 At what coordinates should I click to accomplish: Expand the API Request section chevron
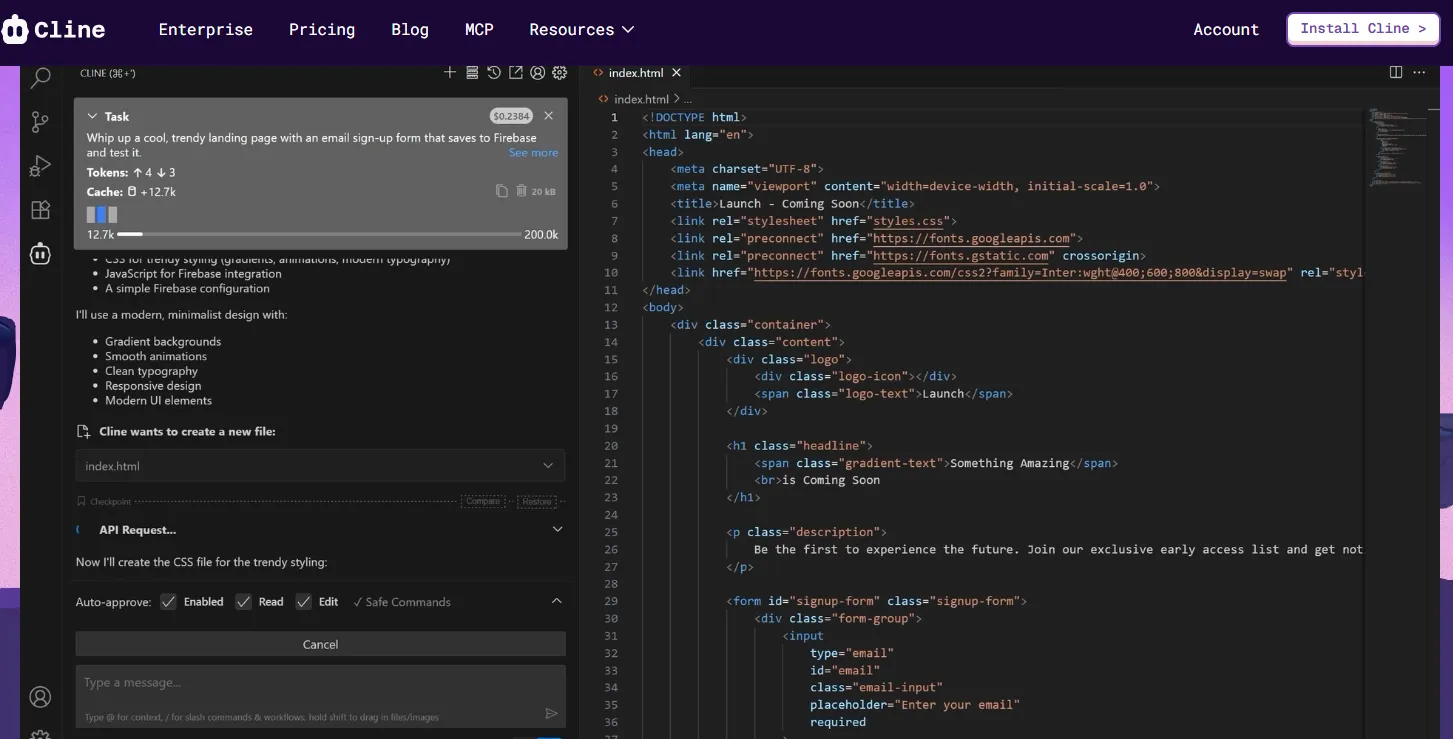point(557,530)
